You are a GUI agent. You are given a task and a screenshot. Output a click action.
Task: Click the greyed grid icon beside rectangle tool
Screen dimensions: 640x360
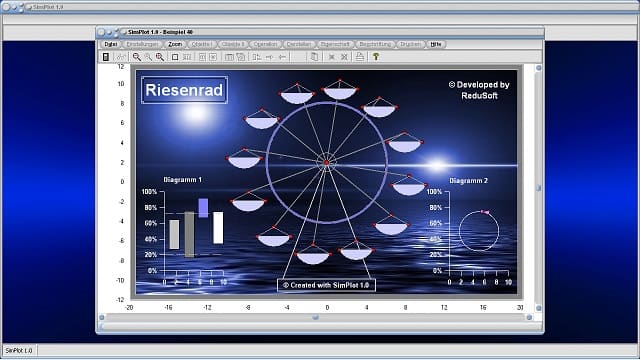point(187,57)
